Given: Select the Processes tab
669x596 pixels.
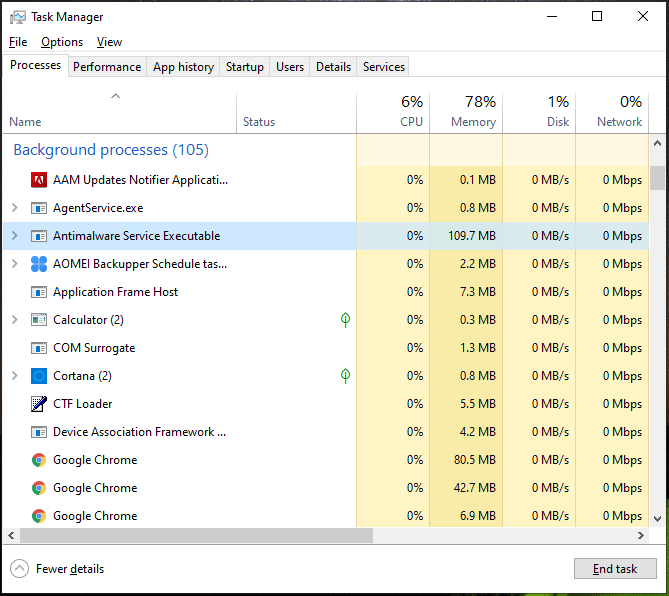Looking at the screenshot, I should [35, 65].
